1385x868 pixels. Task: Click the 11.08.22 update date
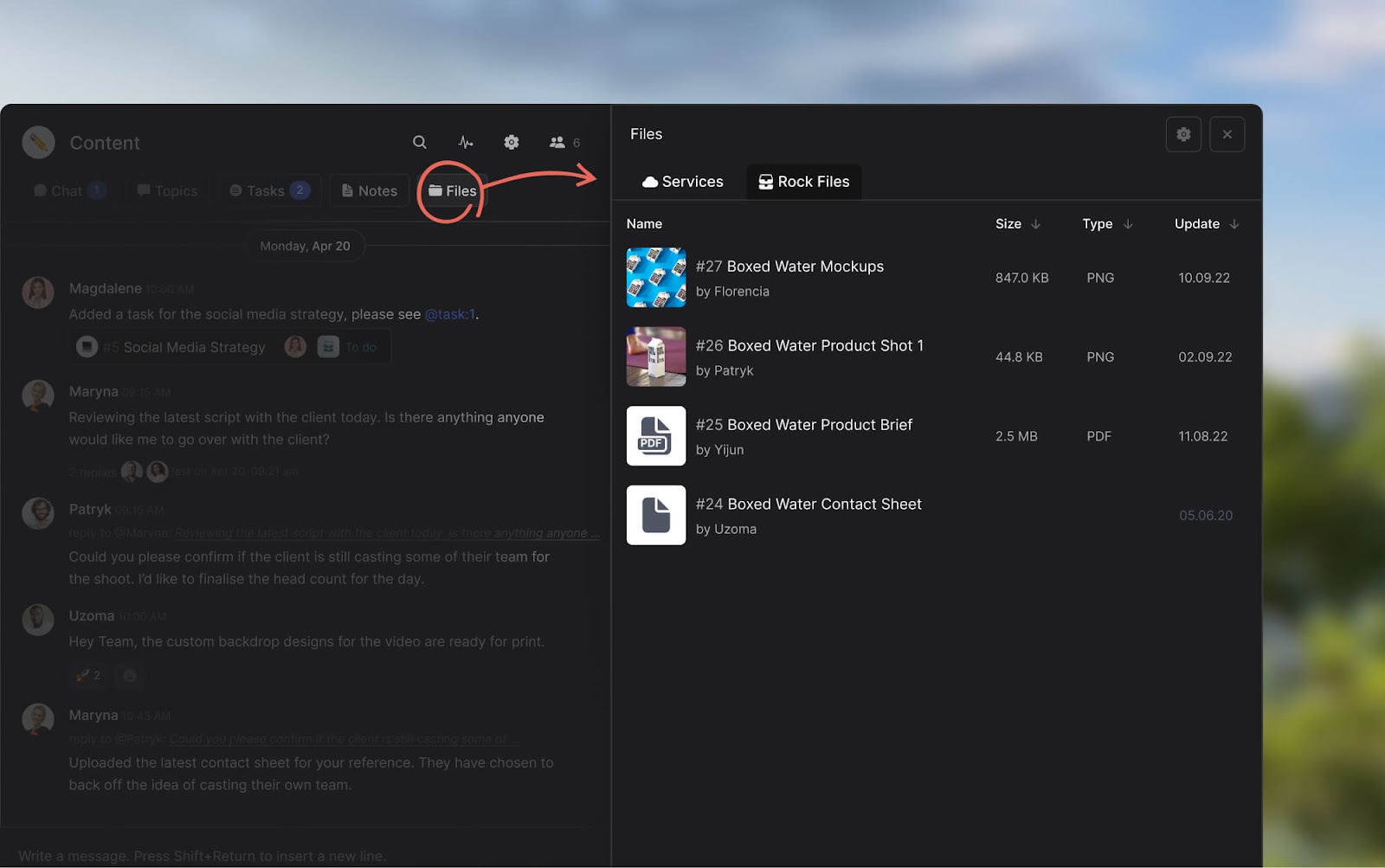coord(1203,436)
